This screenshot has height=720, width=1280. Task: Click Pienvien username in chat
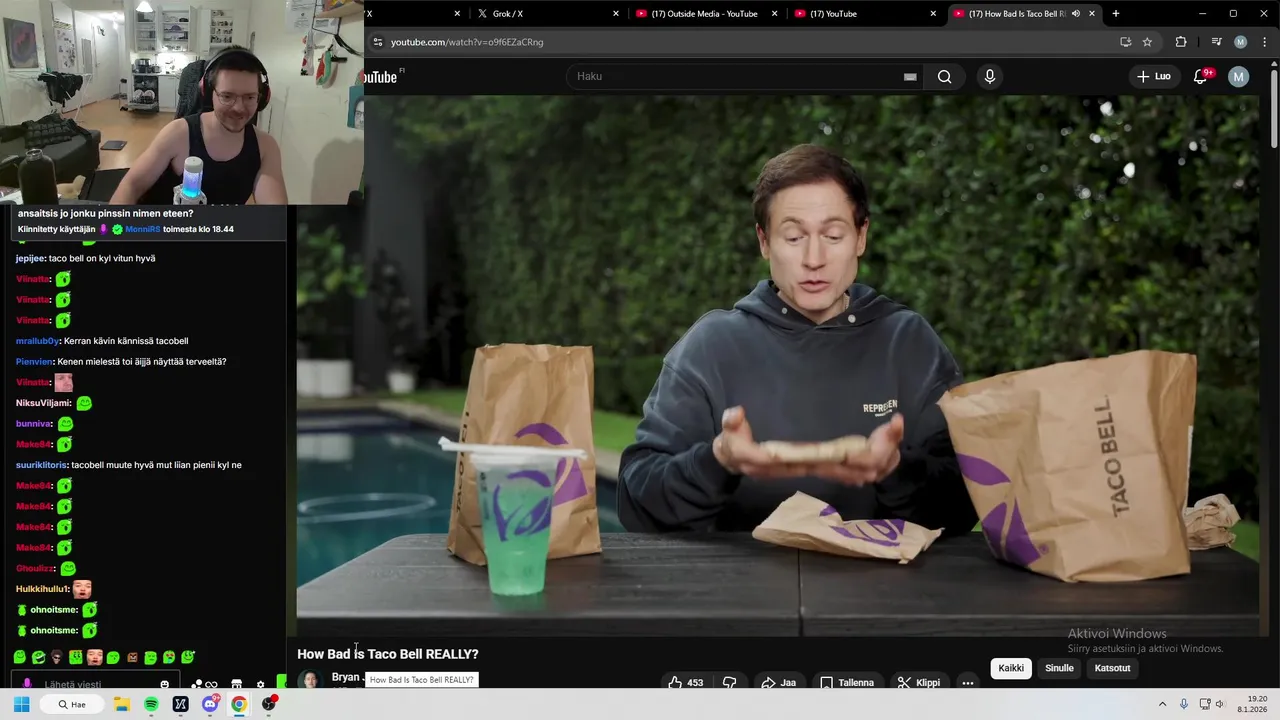(x=34, y=362)
